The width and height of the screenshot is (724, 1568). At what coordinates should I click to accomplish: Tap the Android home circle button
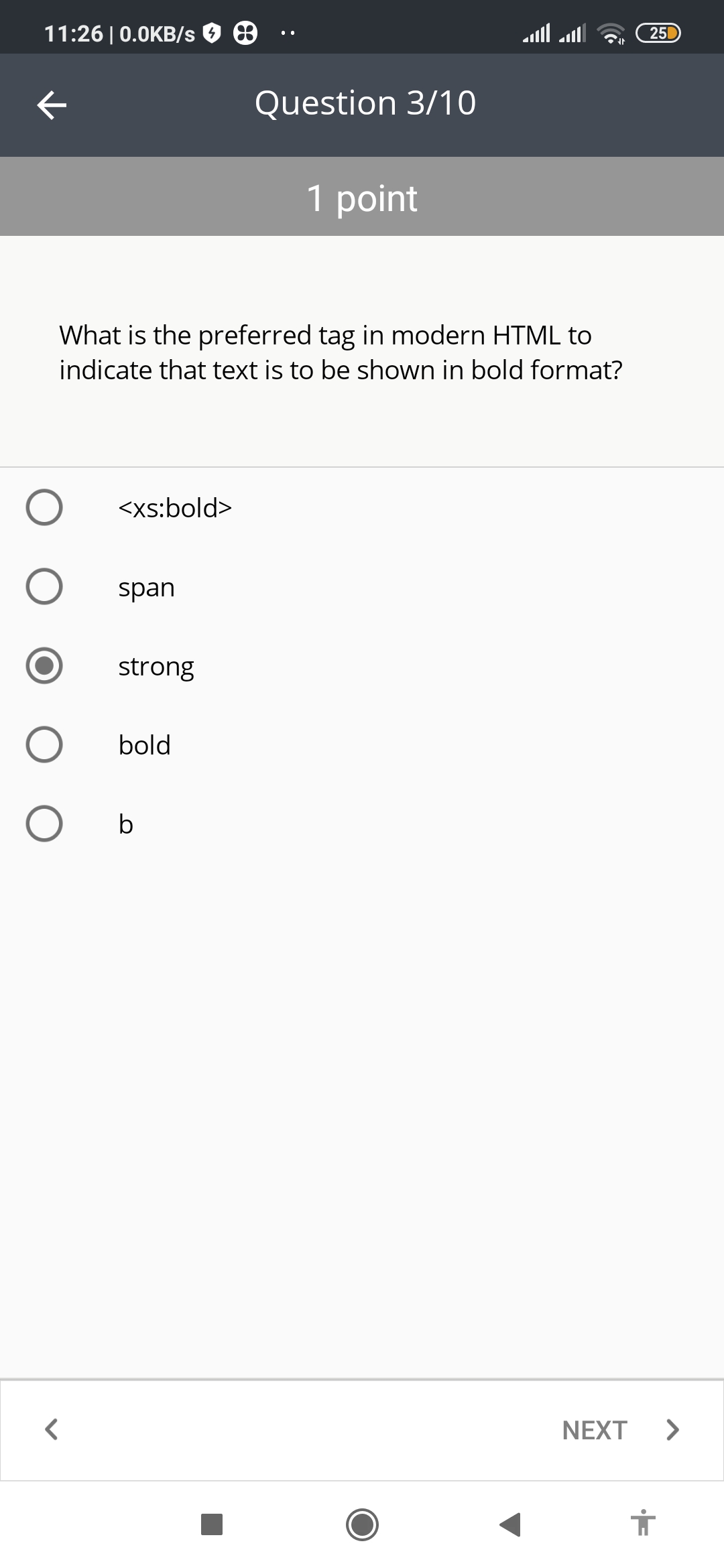pyautogui.click(x=362, y=1524)
